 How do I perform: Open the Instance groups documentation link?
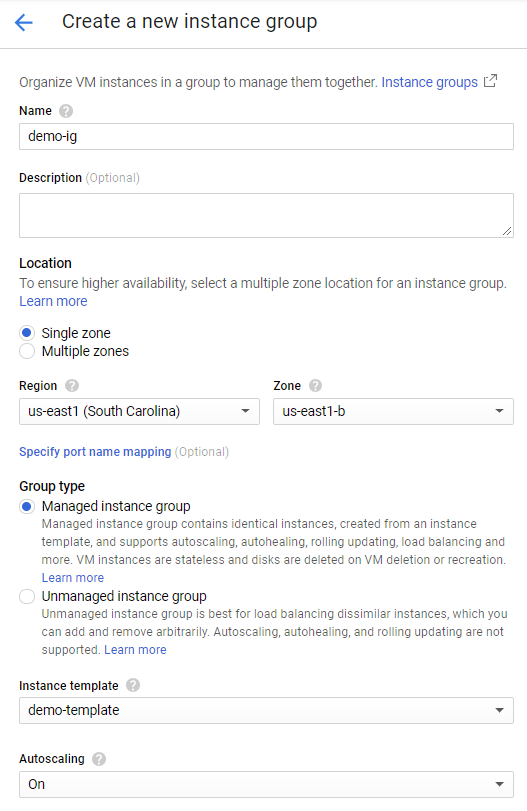(429, 82)
